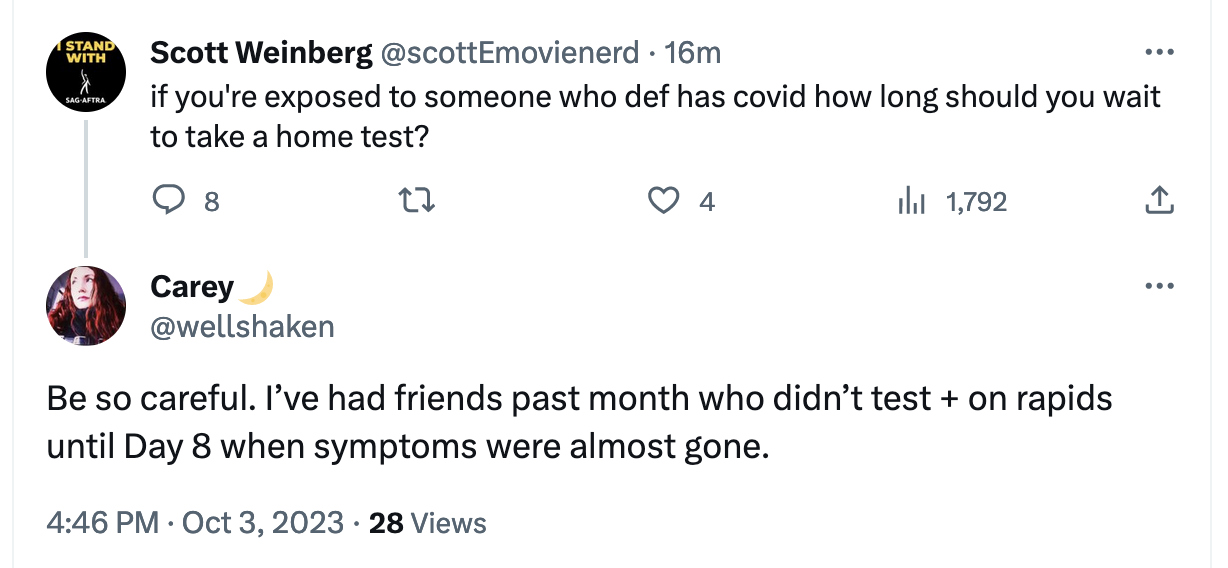This screenshot has width=1228, height=568.
Task: Click the like count showing 4
Action: pos(707,202)
